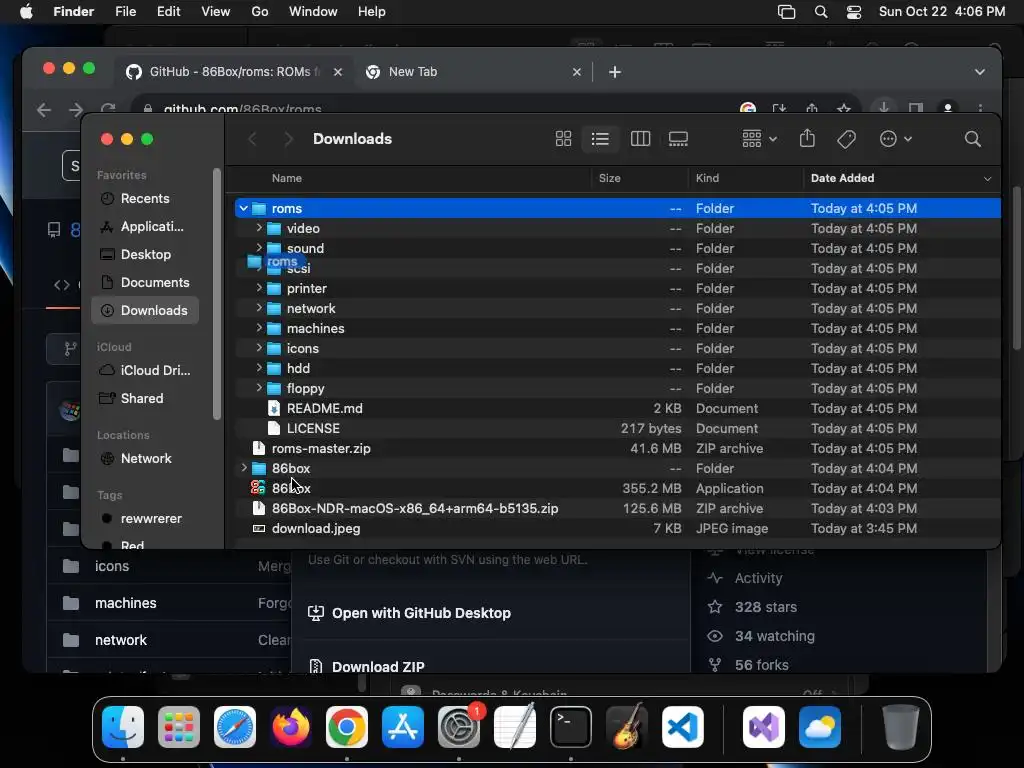Launch Terminal from the Dock
The height and width of the screenshot is (768, 1024).
coord(571,727)
